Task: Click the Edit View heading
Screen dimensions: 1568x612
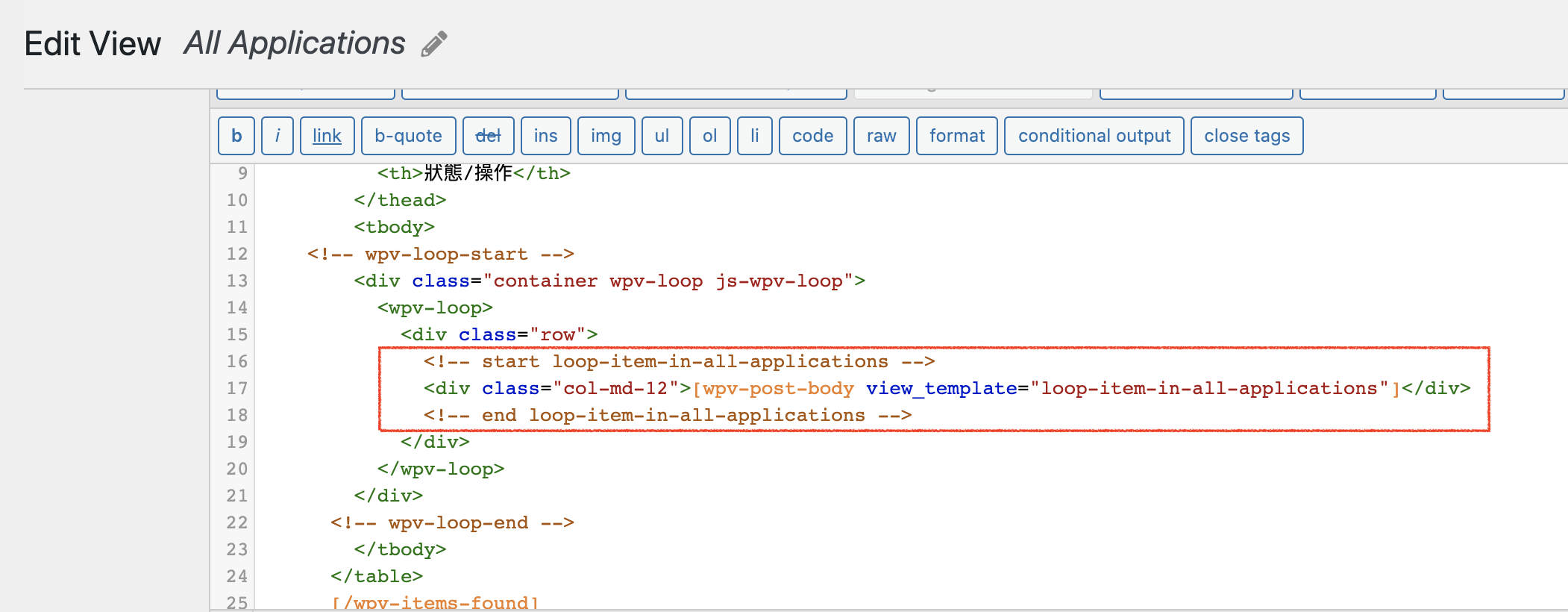Action: coord(92,44)
